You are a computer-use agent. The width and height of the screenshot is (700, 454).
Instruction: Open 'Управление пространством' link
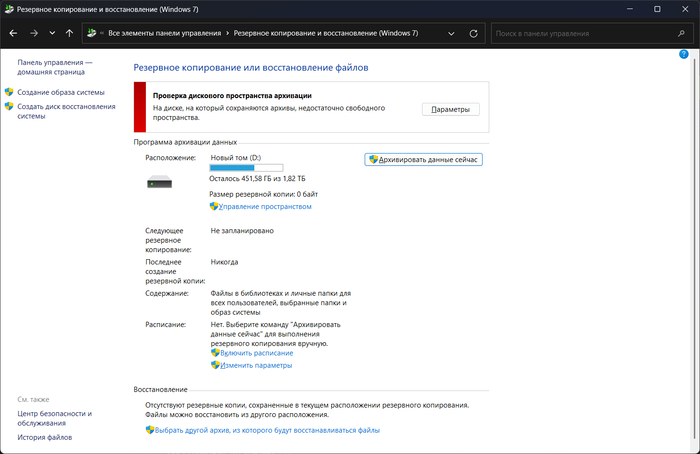click(265, 207)
